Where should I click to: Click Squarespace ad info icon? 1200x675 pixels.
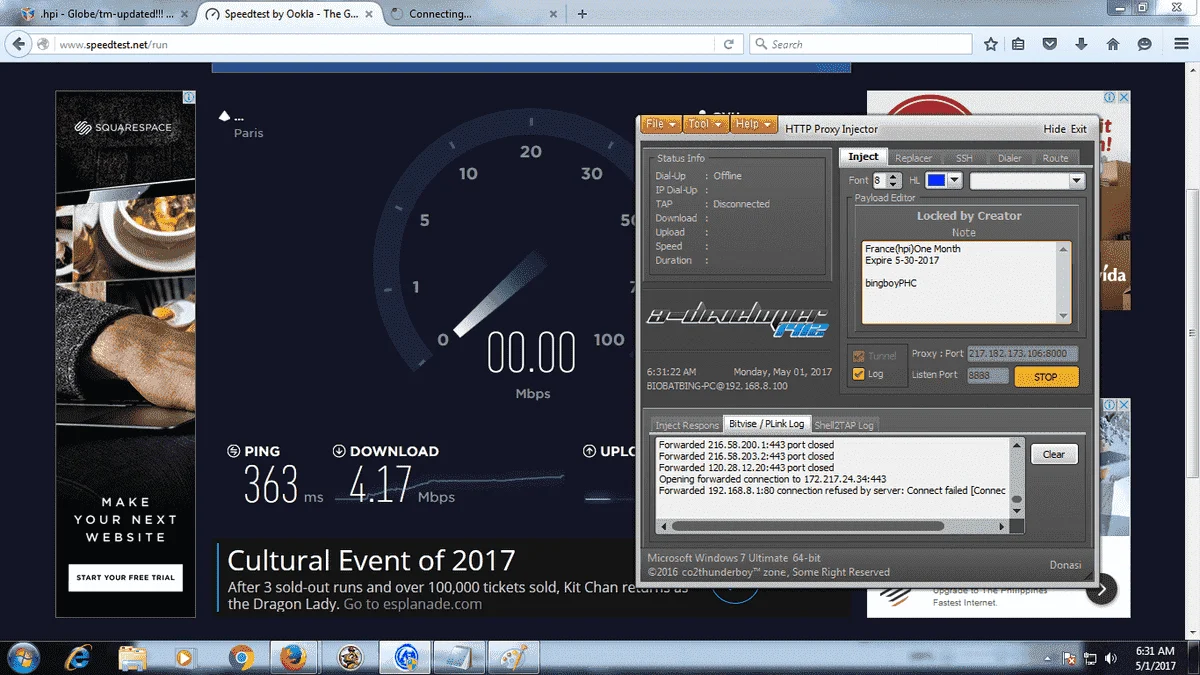pyautogui.click(x=188, y=97)
